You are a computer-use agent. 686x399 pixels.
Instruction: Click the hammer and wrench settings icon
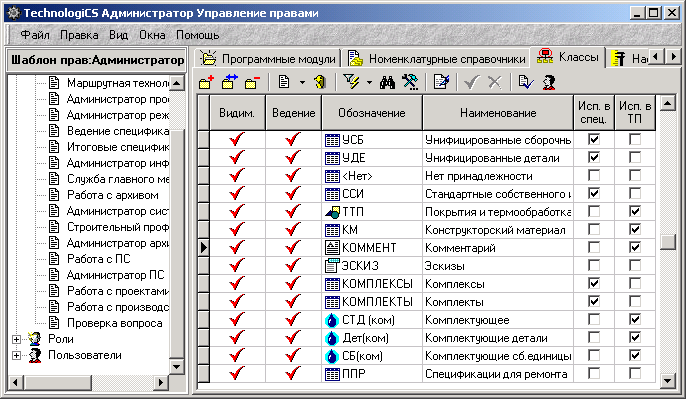tap(410, 82)
